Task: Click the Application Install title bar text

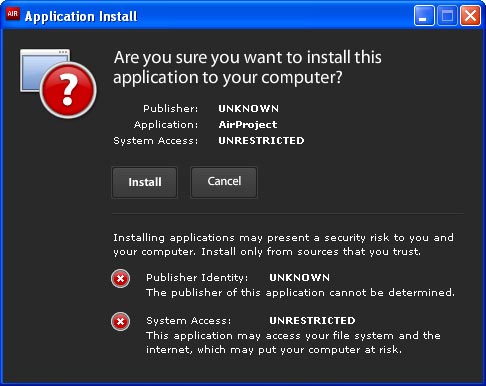Action: pos(81,16)
